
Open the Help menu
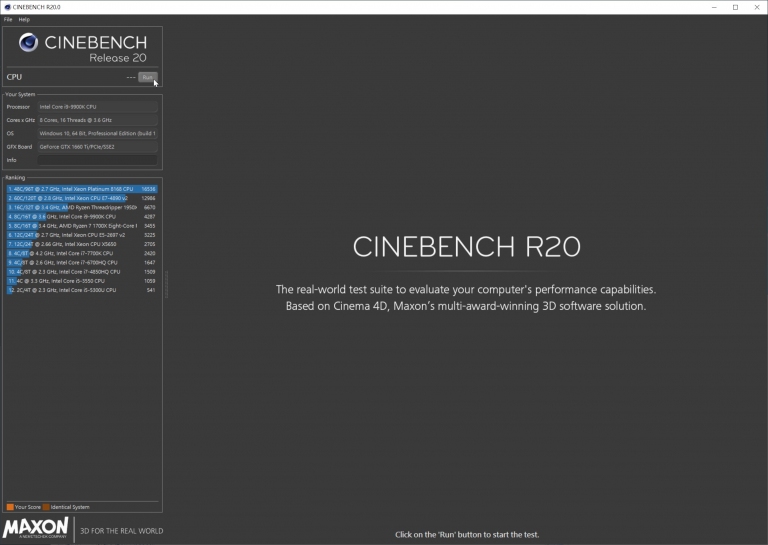click(24, 20)
